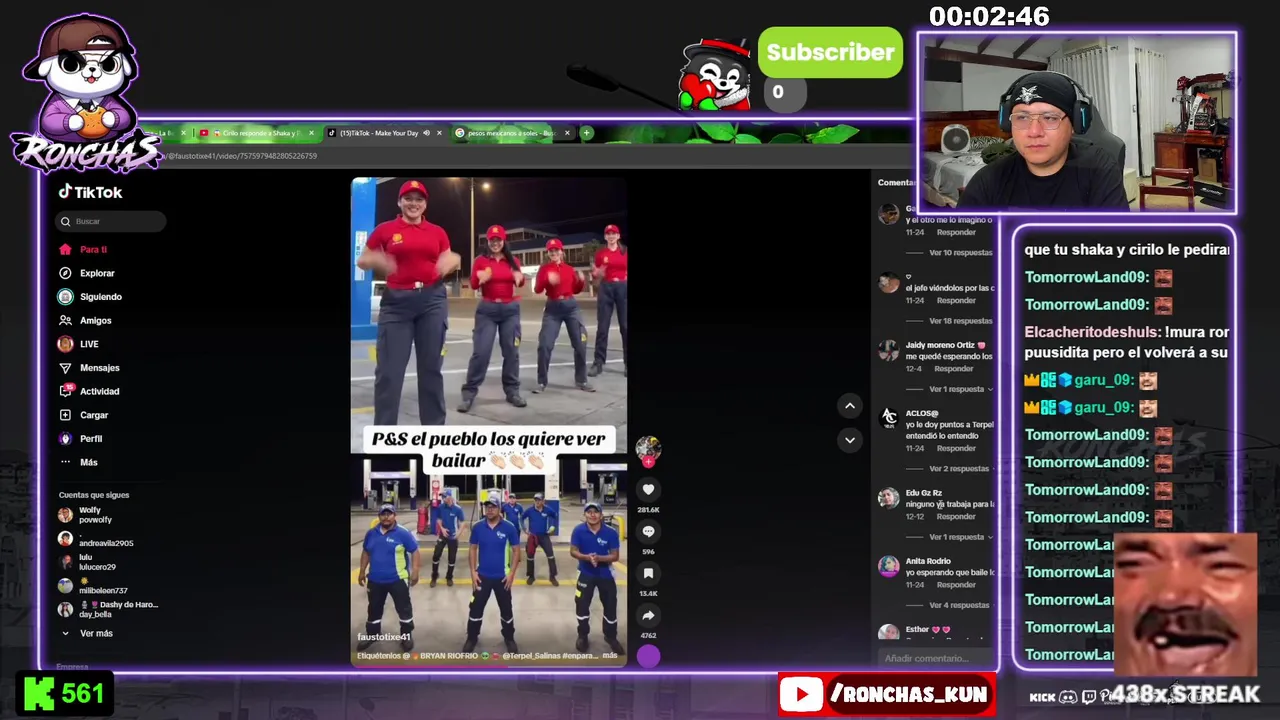Open the Comentarios panel header
Viewport: 1280px width, 720px height.
pyautogui.click(x=896, y=182)
